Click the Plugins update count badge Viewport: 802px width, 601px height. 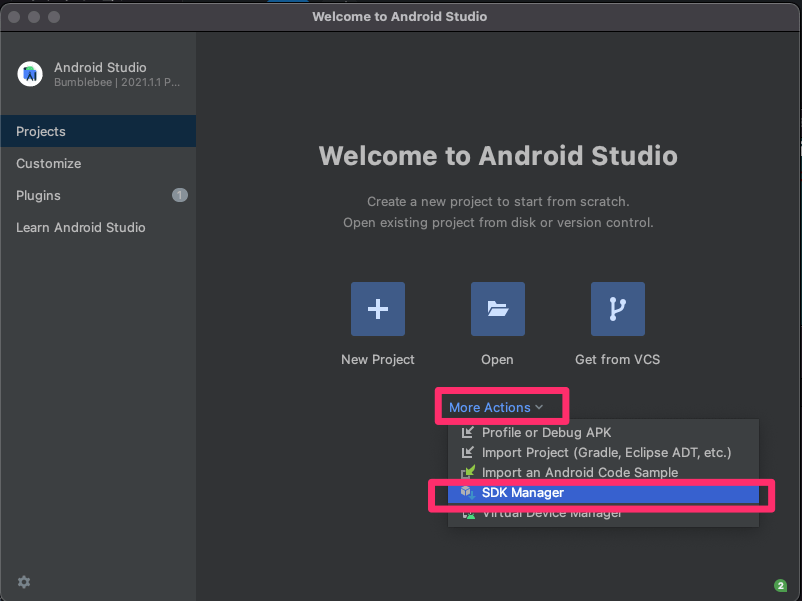click(180, 195)
